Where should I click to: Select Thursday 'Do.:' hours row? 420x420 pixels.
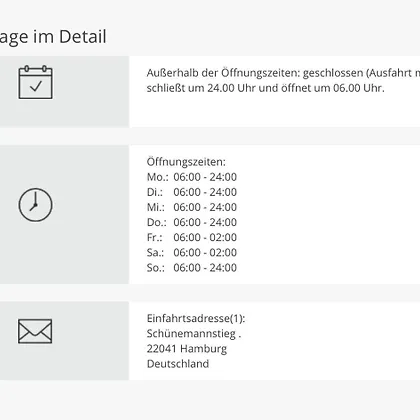[192, 222]
